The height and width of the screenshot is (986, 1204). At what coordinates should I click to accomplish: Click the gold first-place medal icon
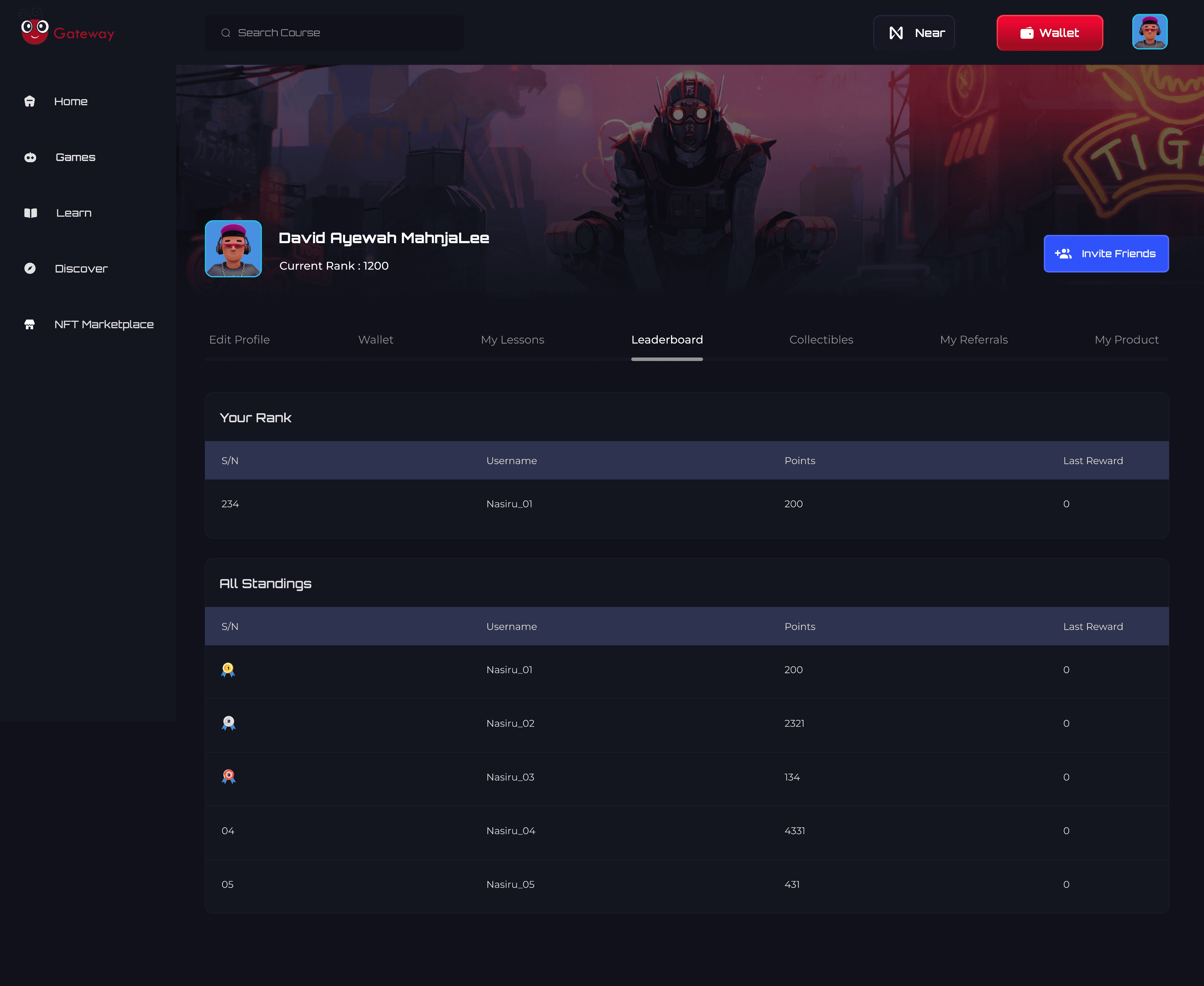click(228, 670)
